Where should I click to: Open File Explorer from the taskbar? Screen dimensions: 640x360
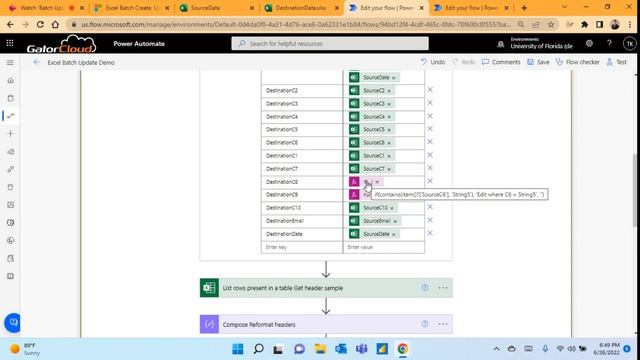(320, 349)
